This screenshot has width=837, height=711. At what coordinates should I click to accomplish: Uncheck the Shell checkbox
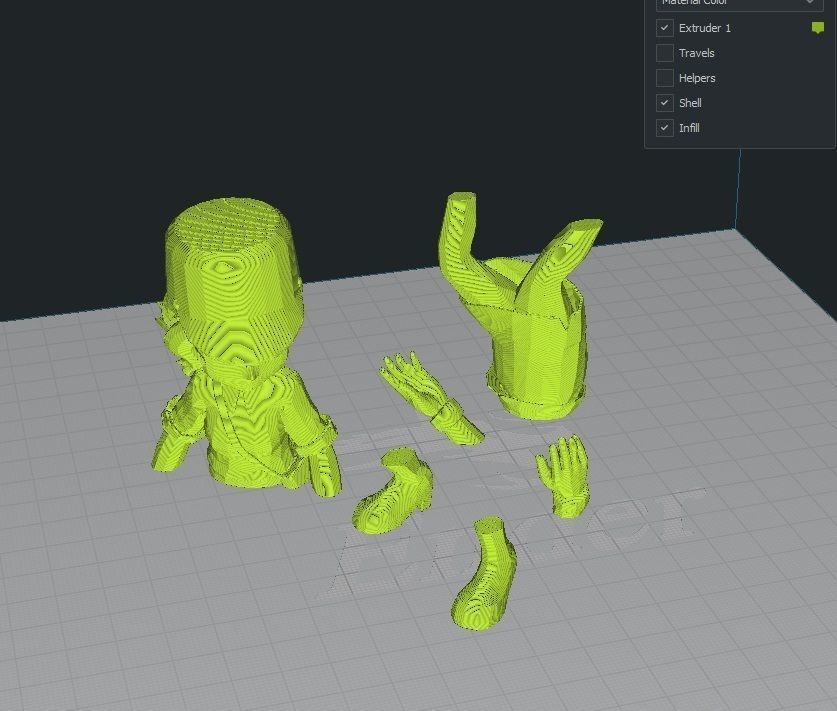pyautogui.click(x=665, y=102)
